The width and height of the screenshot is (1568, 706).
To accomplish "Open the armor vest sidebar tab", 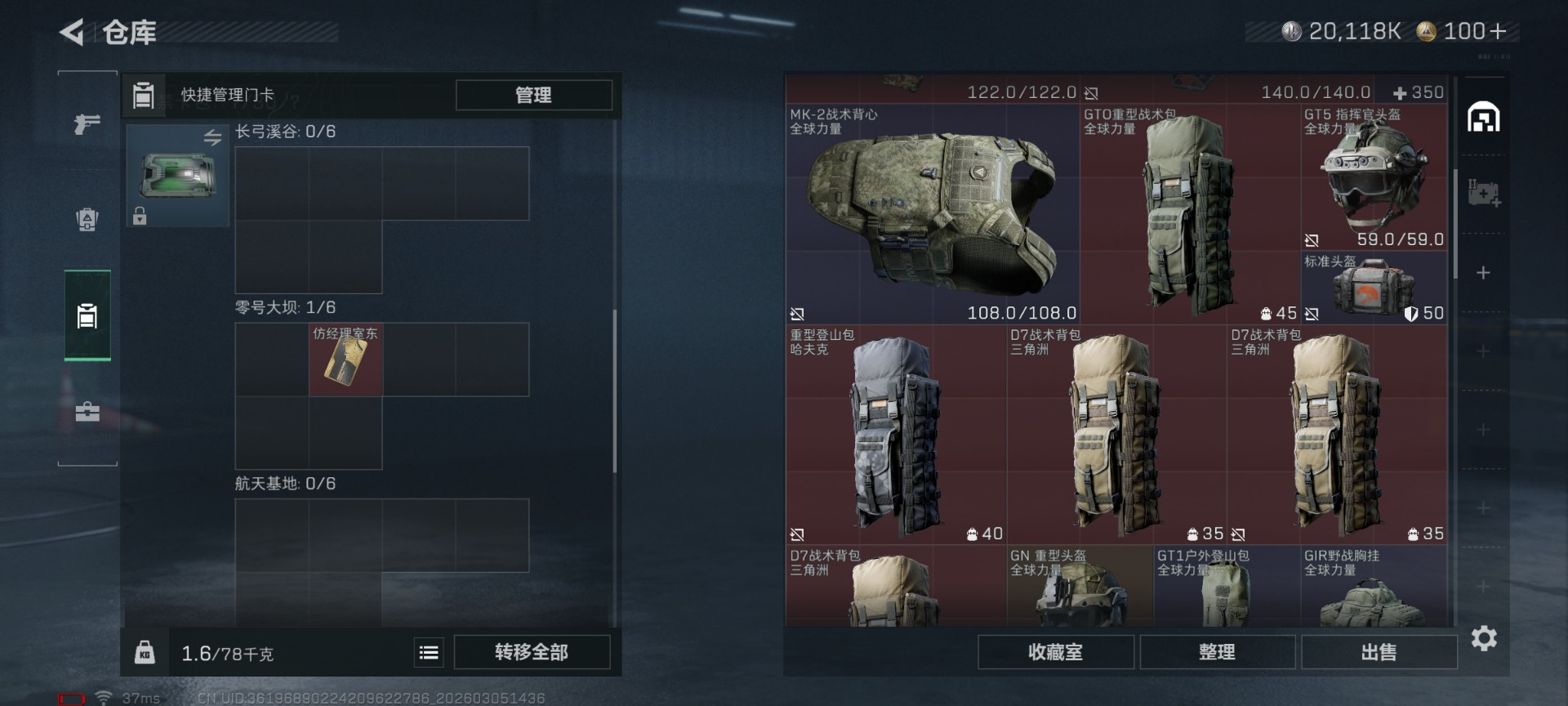I will (87, 219).
